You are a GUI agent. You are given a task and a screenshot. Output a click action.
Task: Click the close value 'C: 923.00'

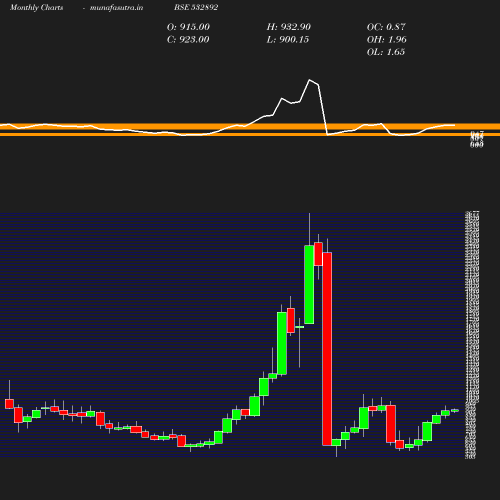coord(188,40)
